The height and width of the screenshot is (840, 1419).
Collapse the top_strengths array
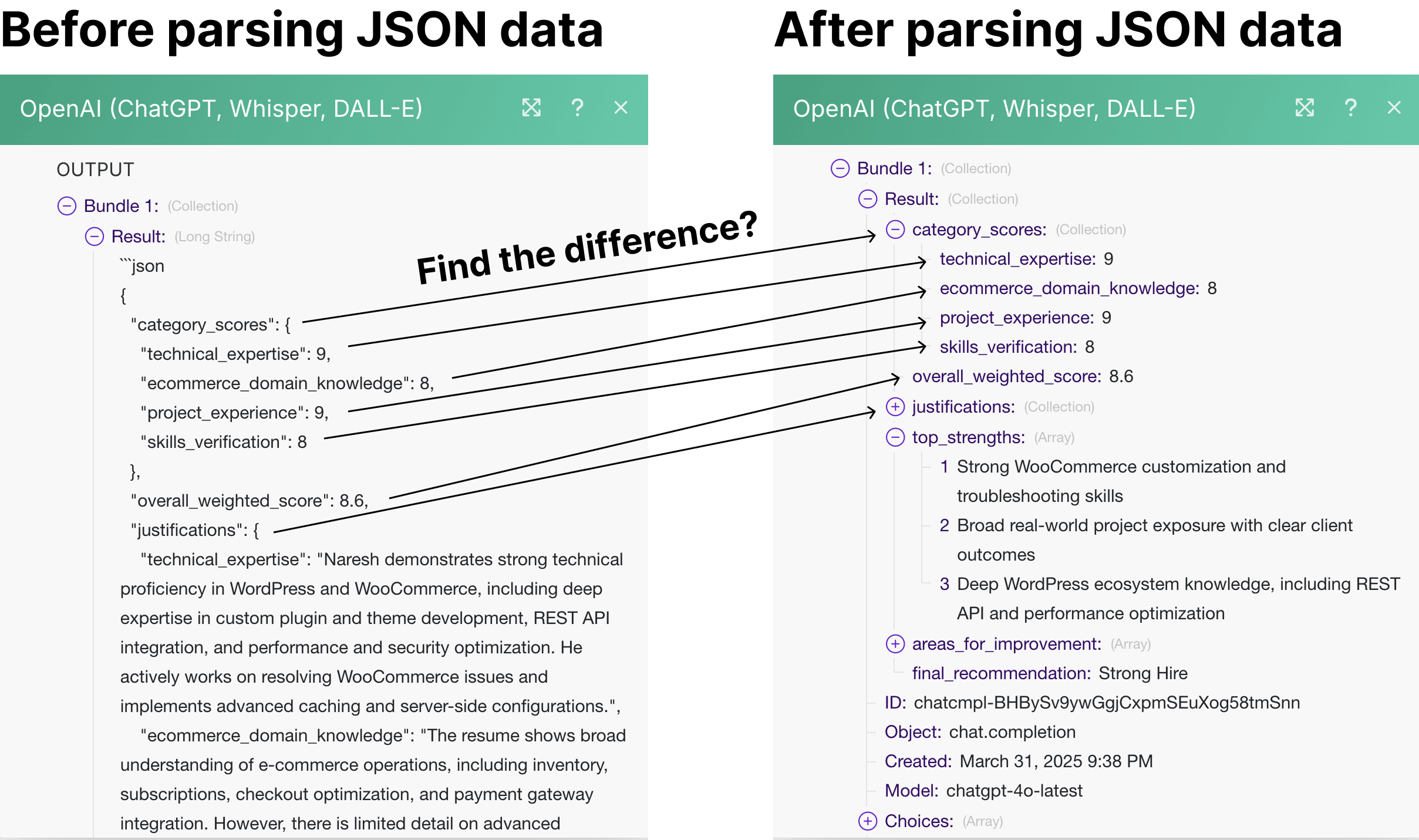tap(895, 437)
